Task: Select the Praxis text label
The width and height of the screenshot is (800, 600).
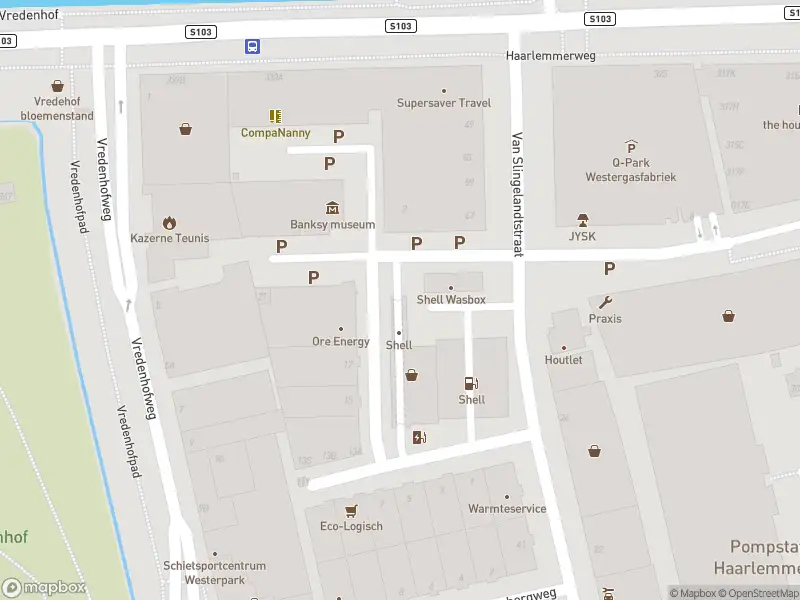Action: point(605,318)
